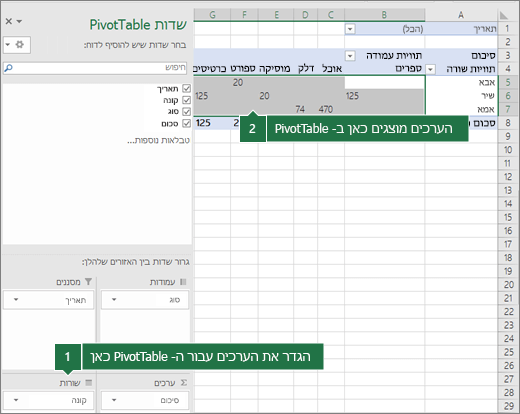Image resolution: width=520 pixels, height=414 pixels.
Task: Toggle the סכום field checkbox
Action: coord(187,123)
